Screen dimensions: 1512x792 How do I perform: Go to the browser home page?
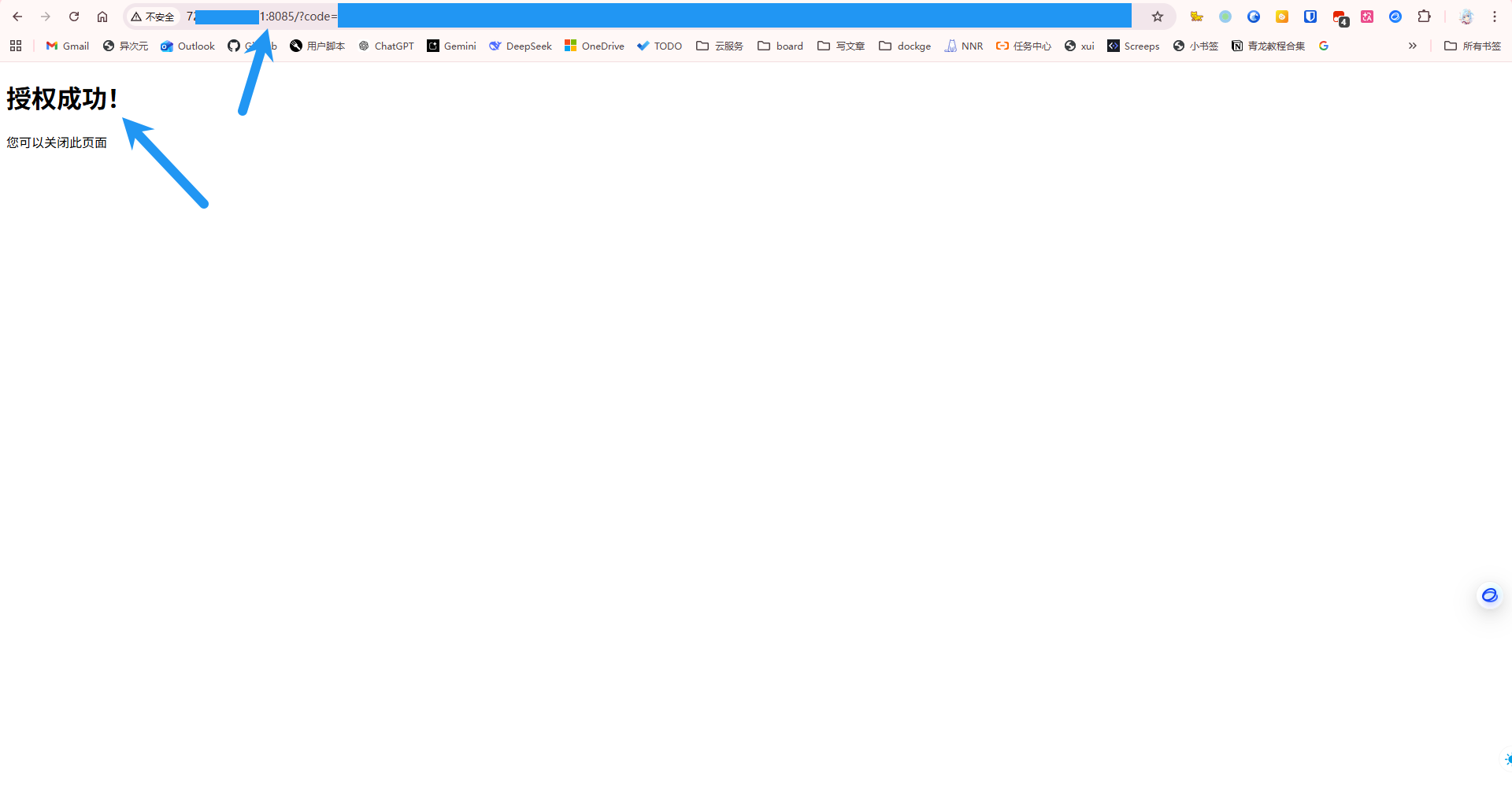pos(102,17)
